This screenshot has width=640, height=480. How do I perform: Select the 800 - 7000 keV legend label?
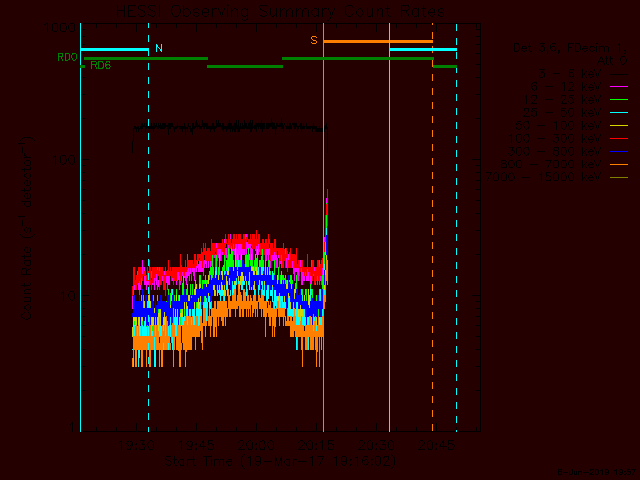point(551,164)
